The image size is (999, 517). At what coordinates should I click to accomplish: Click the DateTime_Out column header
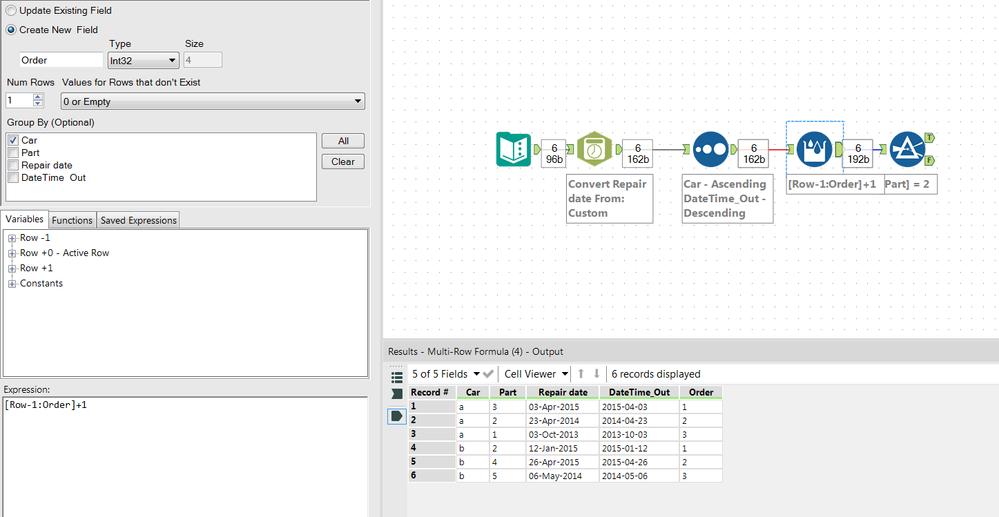tap(640, 392)
